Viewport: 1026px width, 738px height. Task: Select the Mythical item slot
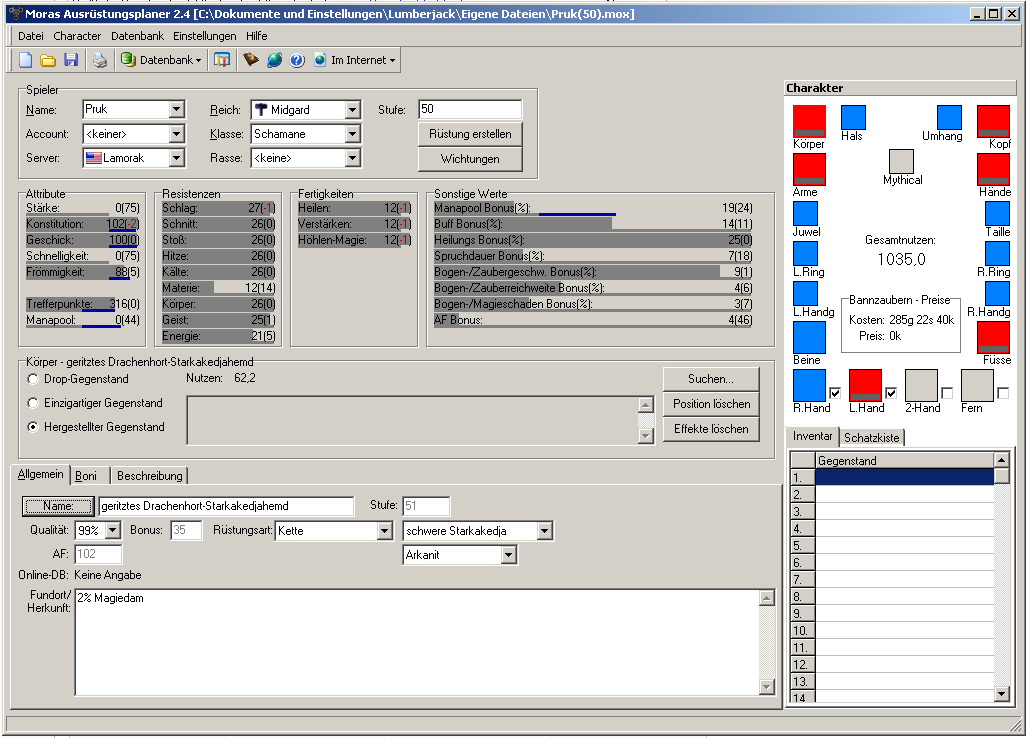click(x=901, y=161)
